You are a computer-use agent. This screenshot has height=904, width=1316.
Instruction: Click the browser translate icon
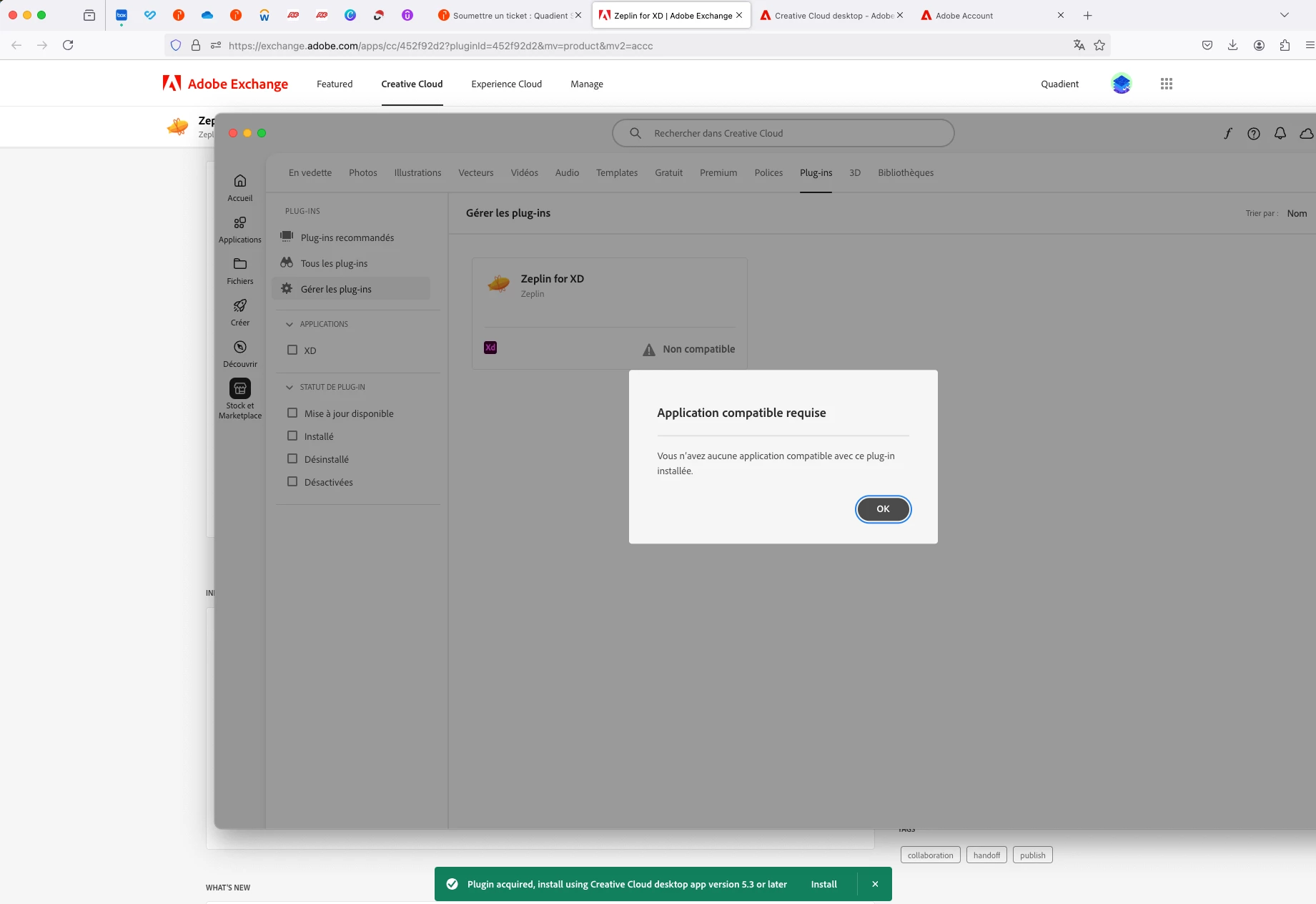point(1079,45)
